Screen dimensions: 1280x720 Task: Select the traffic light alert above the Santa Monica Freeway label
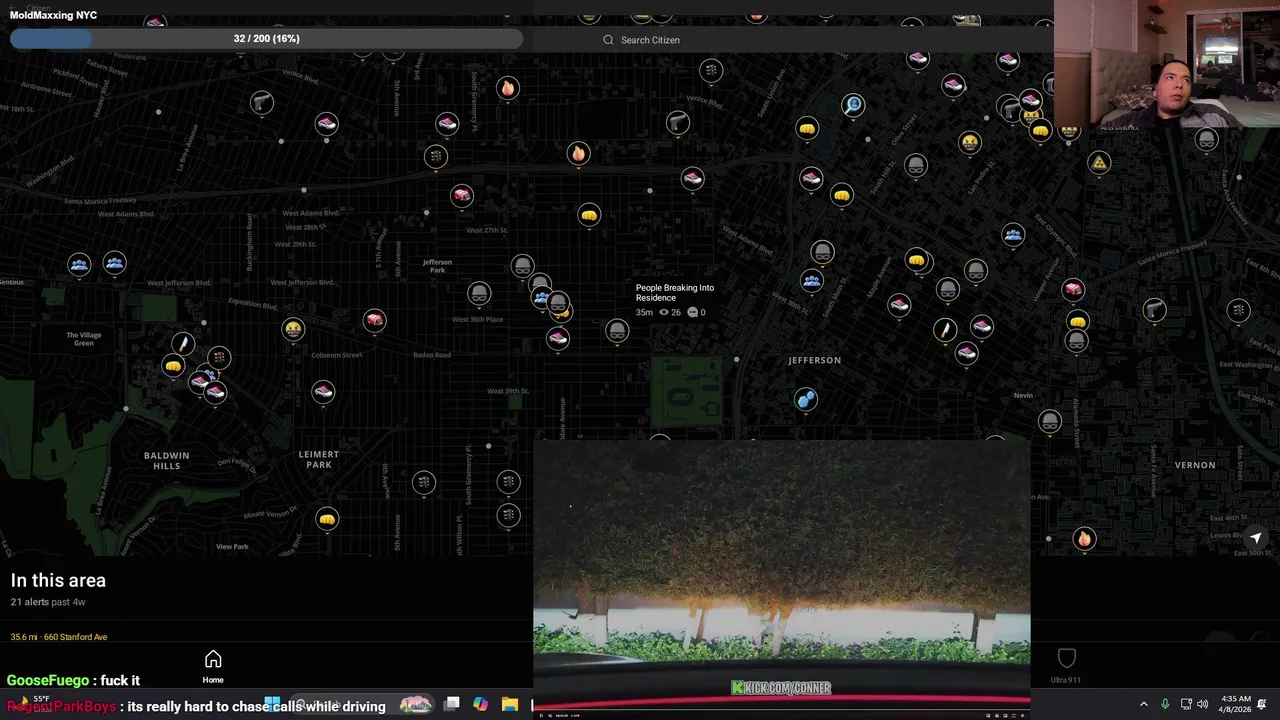click(435, 156)
